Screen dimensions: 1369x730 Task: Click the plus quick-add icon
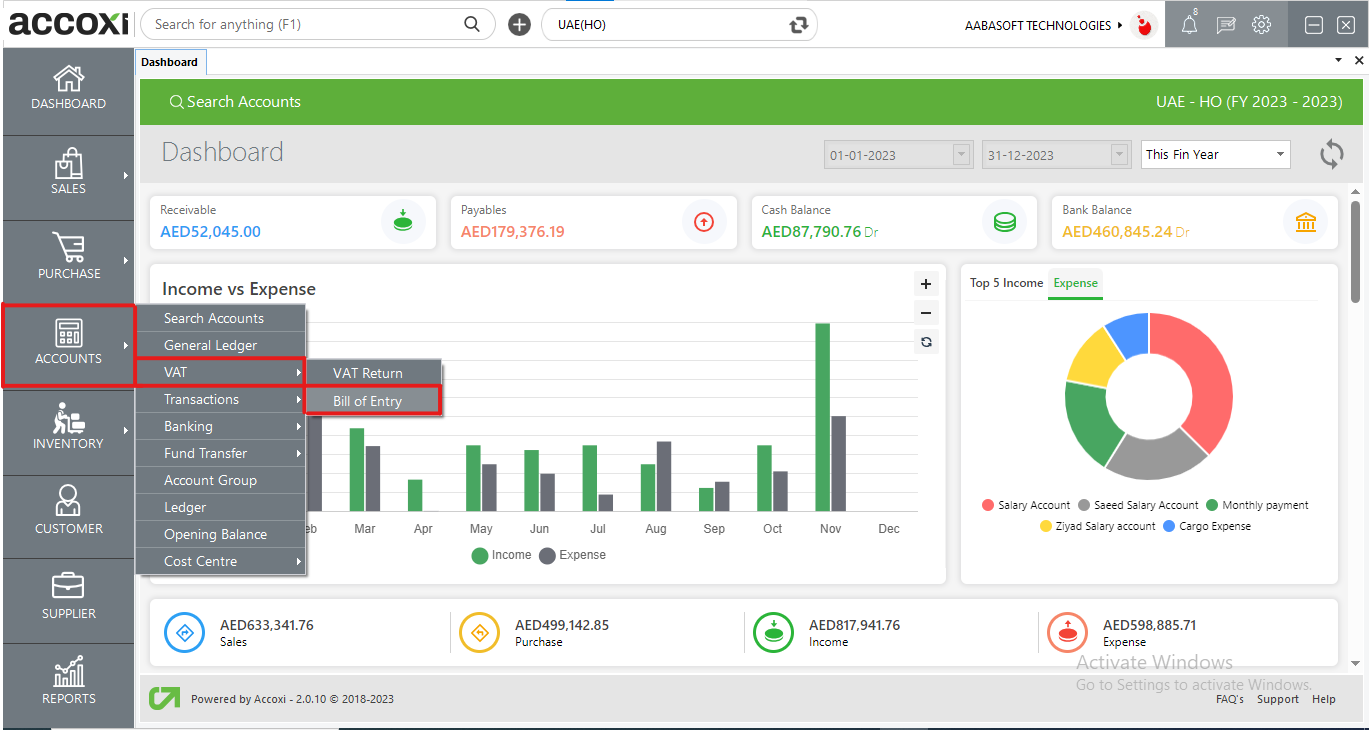pyautogui.click(x=519, y=25)
